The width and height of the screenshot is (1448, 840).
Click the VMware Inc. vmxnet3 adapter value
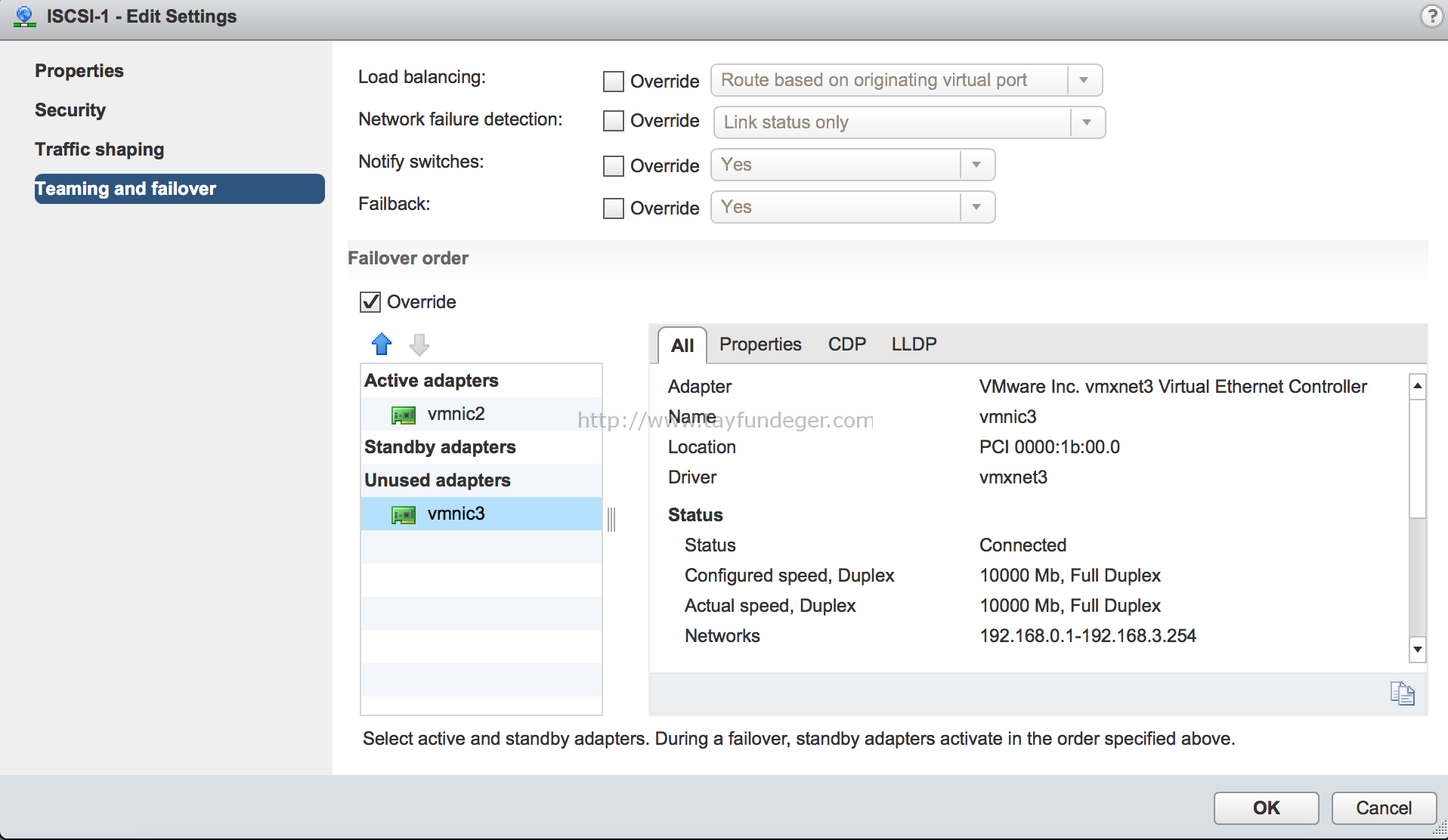click(1173, 387)
